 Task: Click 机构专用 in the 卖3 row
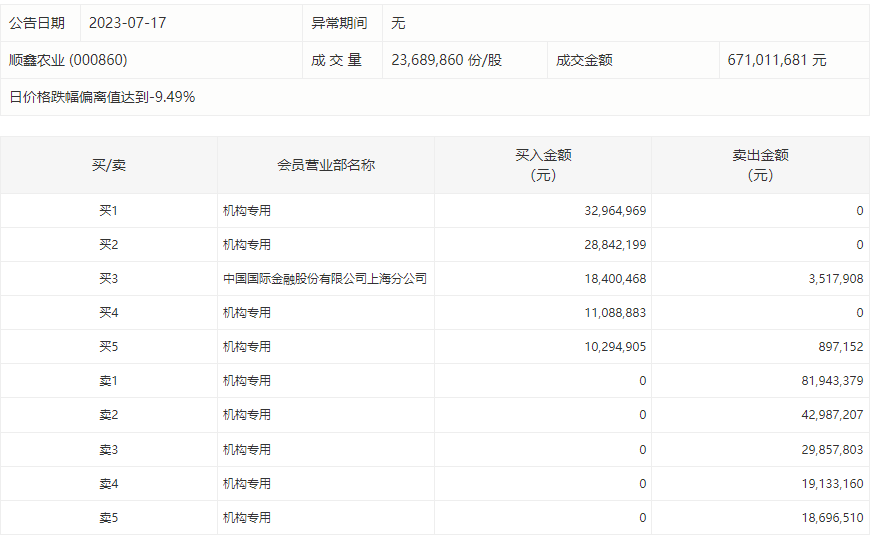tap(247, 450)
